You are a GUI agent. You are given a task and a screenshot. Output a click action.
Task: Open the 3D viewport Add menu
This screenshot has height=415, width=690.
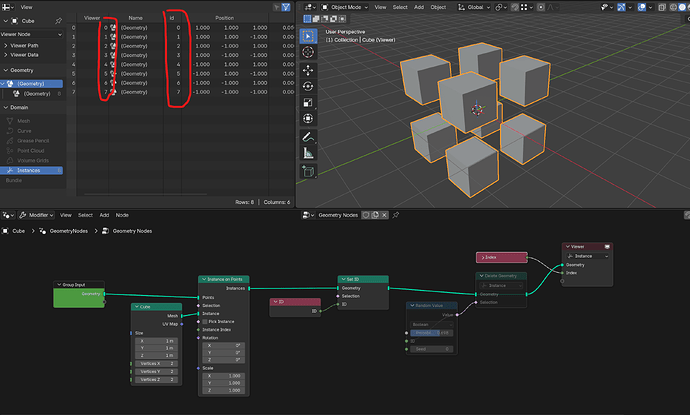point(419,7)
